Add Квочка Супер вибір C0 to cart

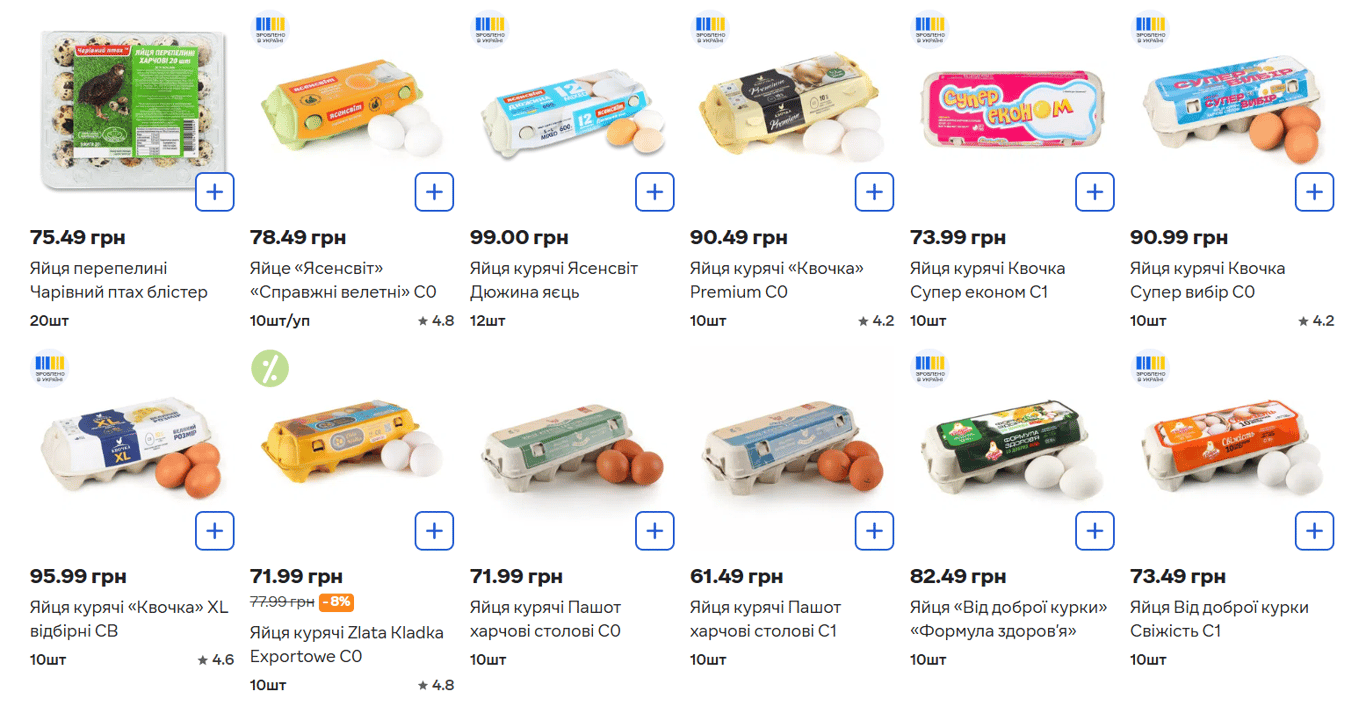[x=1314, y=192]
